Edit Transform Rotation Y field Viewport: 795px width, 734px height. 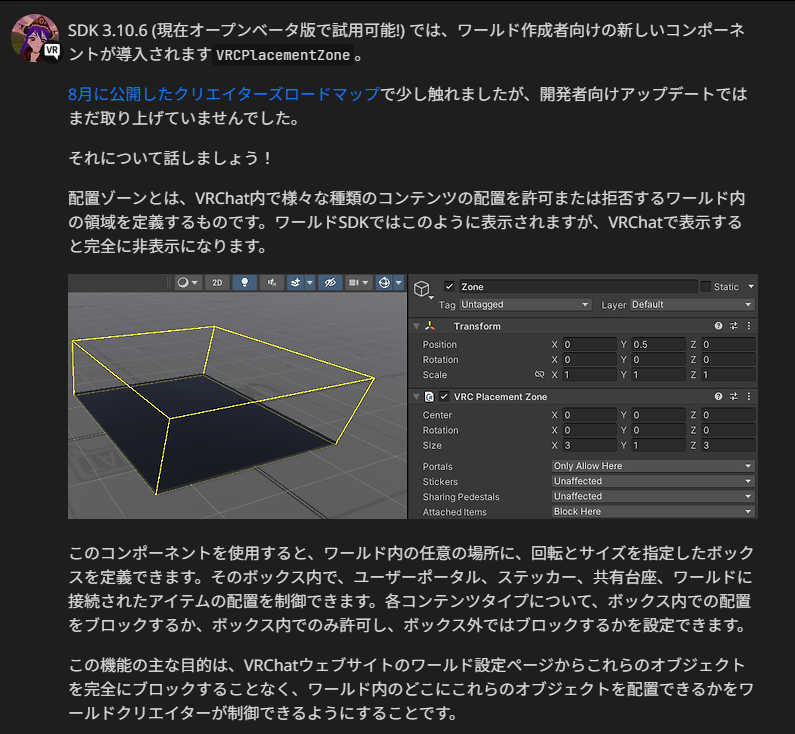coord(658,359)
